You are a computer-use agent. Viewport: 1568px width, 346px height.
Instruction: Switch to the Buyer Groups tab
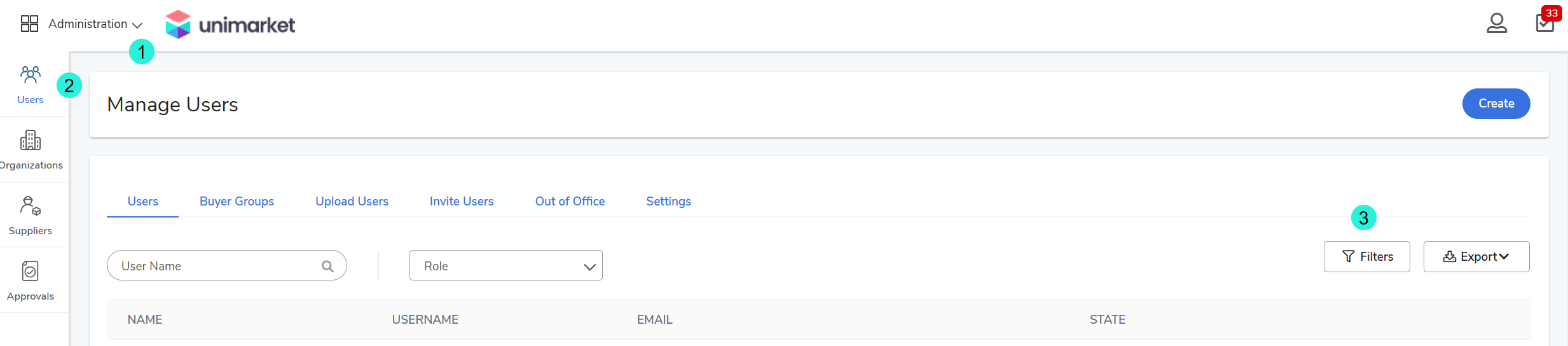click(x=237, y=201)
